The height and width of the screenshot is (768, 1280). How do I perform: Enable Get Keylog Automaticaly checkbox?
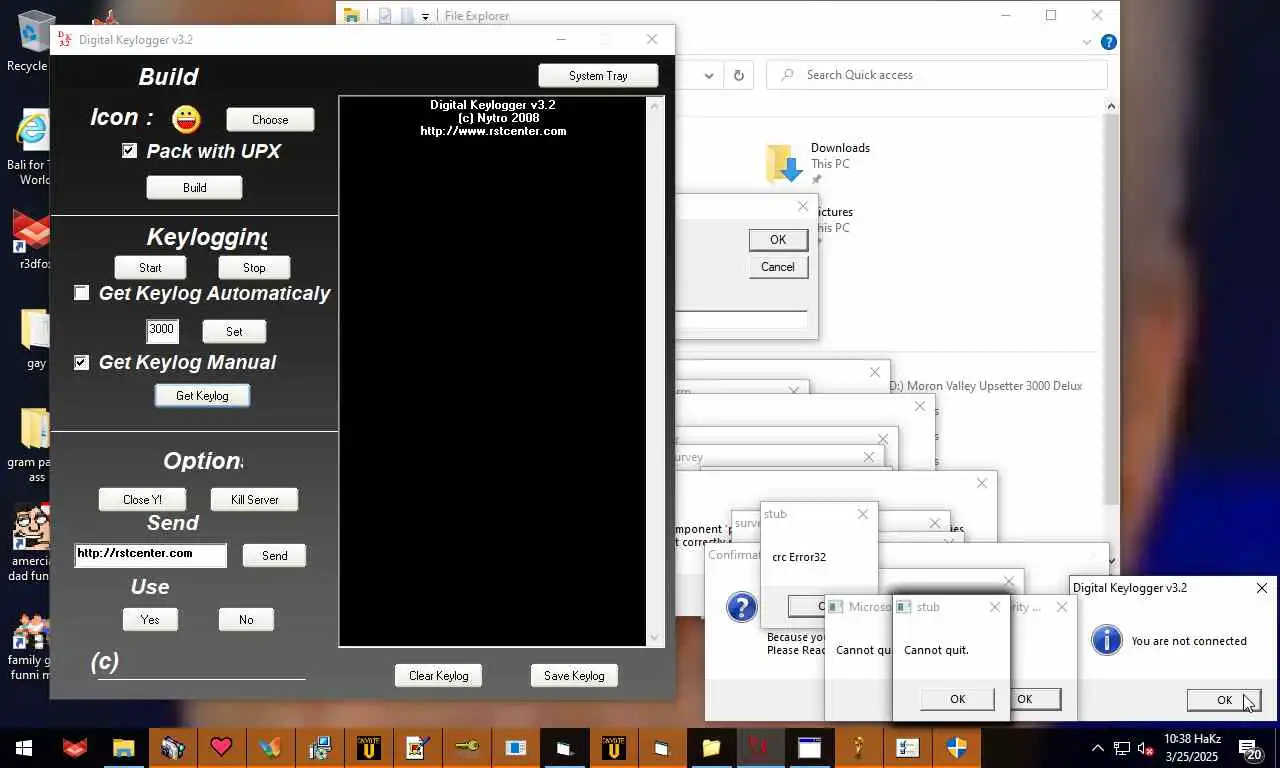pyautogui.click(x=81, y=292)
